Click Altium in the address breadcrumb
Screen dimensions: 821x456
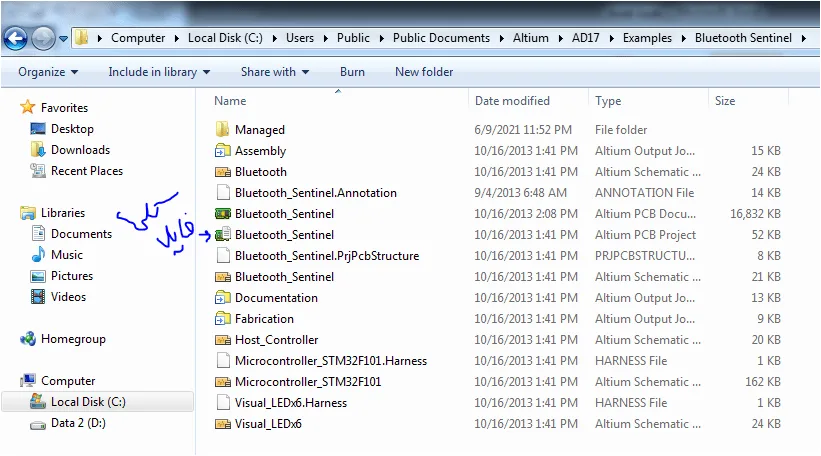[531, 38]
